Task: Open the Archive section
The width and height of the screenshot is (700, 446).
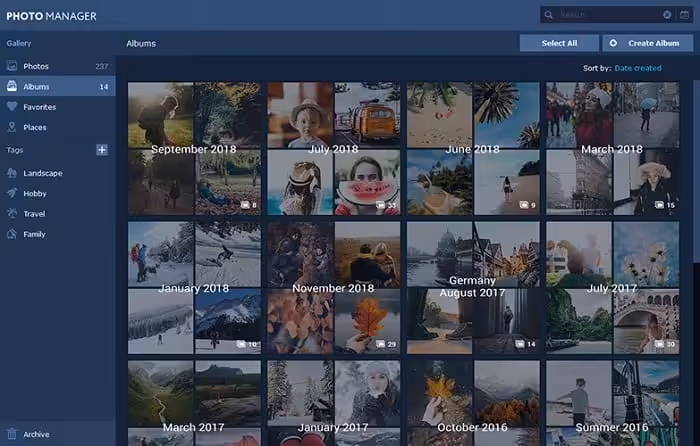Action: pos(36,435)
